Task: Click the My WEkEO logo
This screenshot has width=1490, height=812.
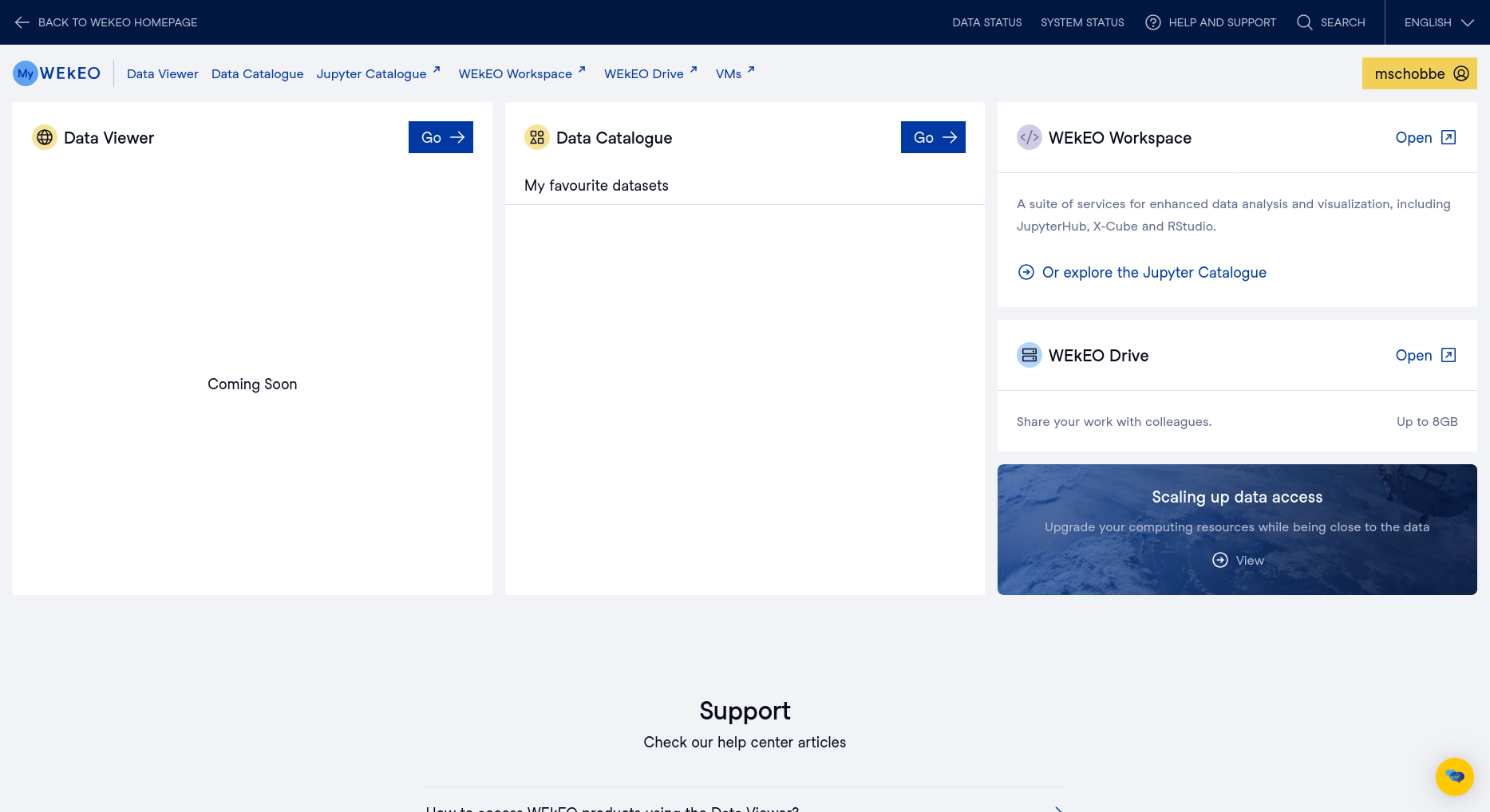Action: [x=57, y=73]
